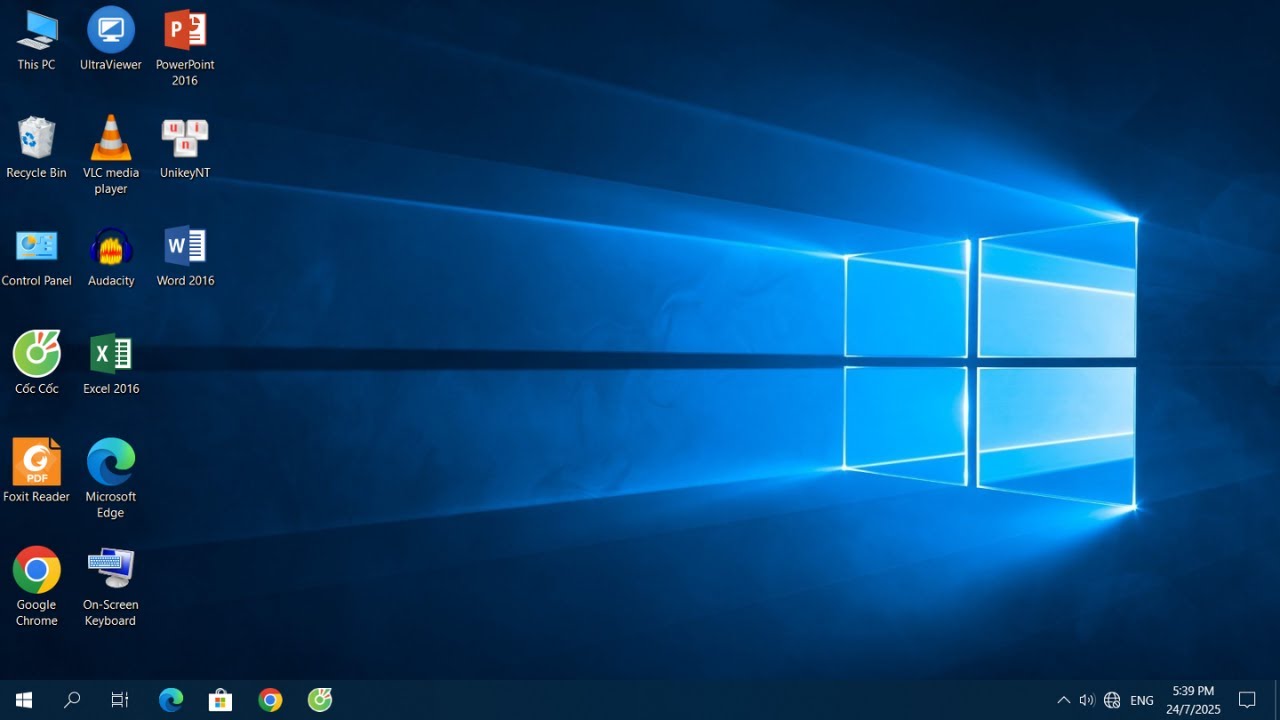Viewport: 1280px width, 720px height.
Task: Select the Word 2016 desktop shortcut
Action: 185,256
